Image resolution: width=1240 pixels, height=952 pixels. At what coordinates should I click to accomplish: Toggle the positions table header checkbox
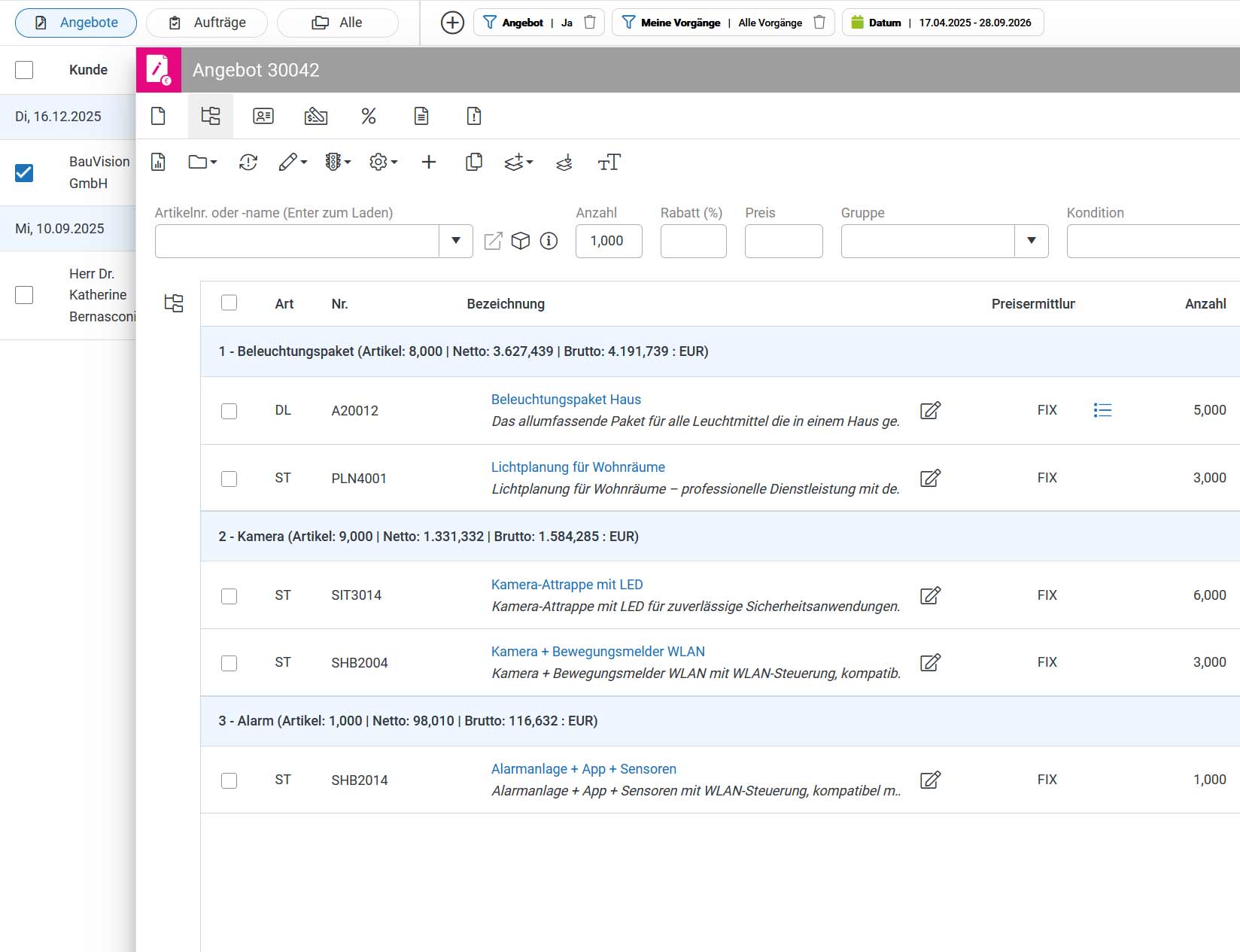(x=229, y=303)
